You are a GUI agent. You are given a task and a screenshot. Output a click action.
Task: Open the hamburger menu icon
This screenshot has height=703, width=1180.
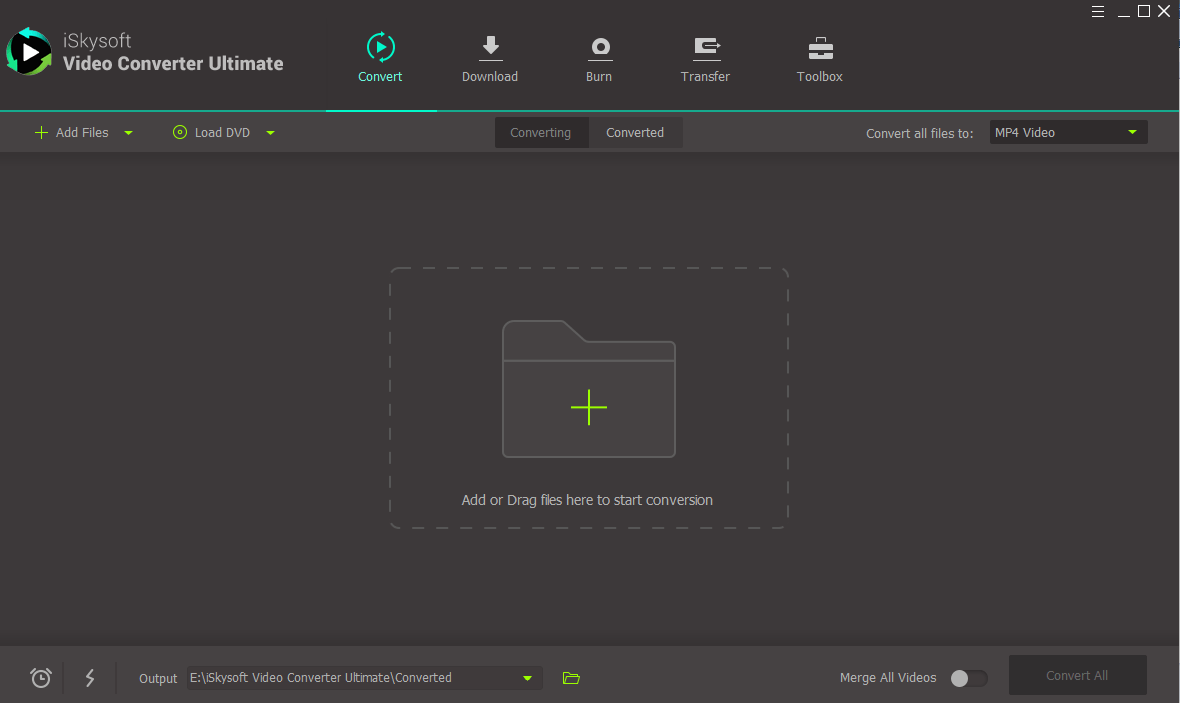pos(1098,11)
